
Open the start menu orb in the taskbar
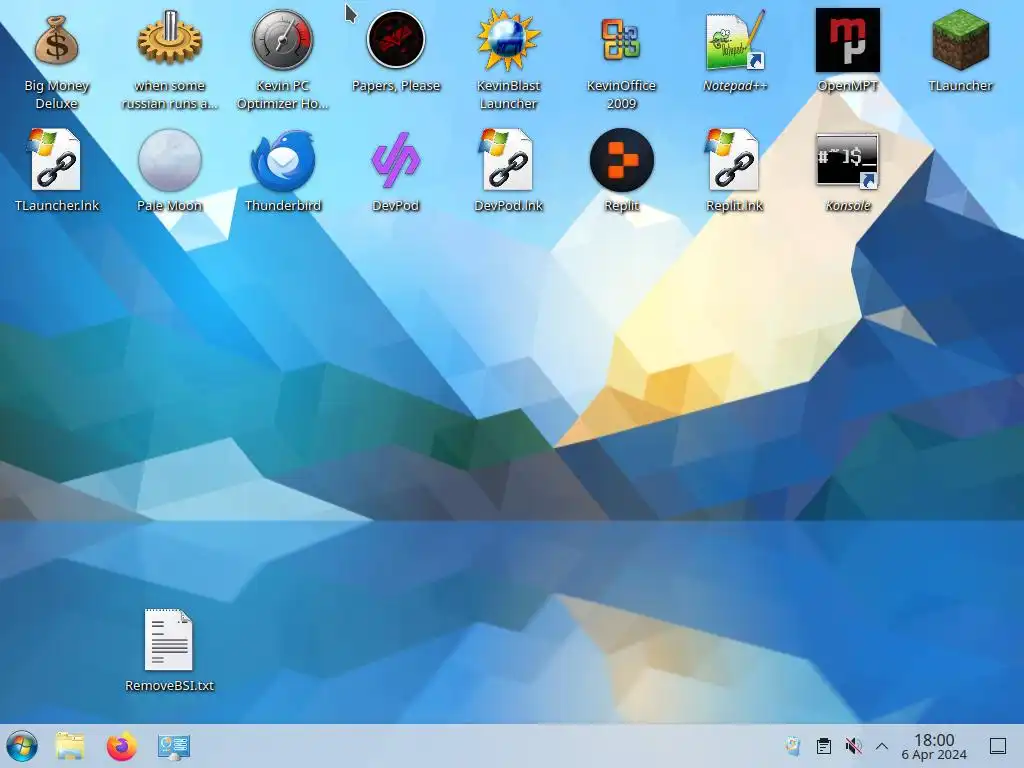coord(21,746)
